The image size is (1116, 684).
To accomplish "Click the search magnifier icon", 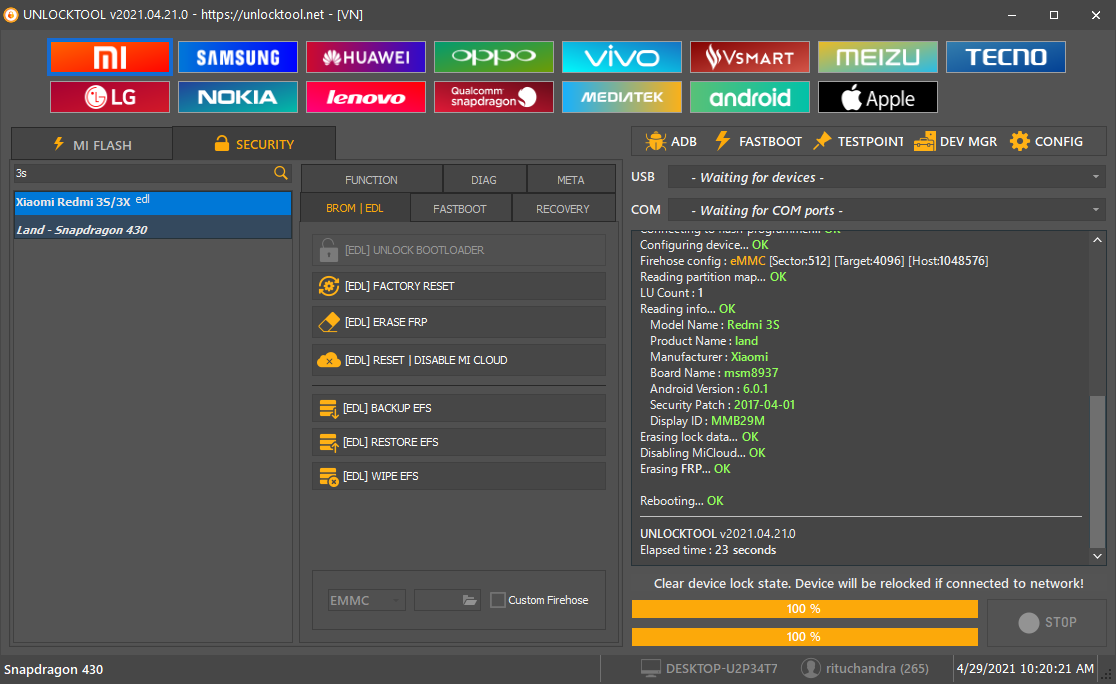I will [281, 173].
